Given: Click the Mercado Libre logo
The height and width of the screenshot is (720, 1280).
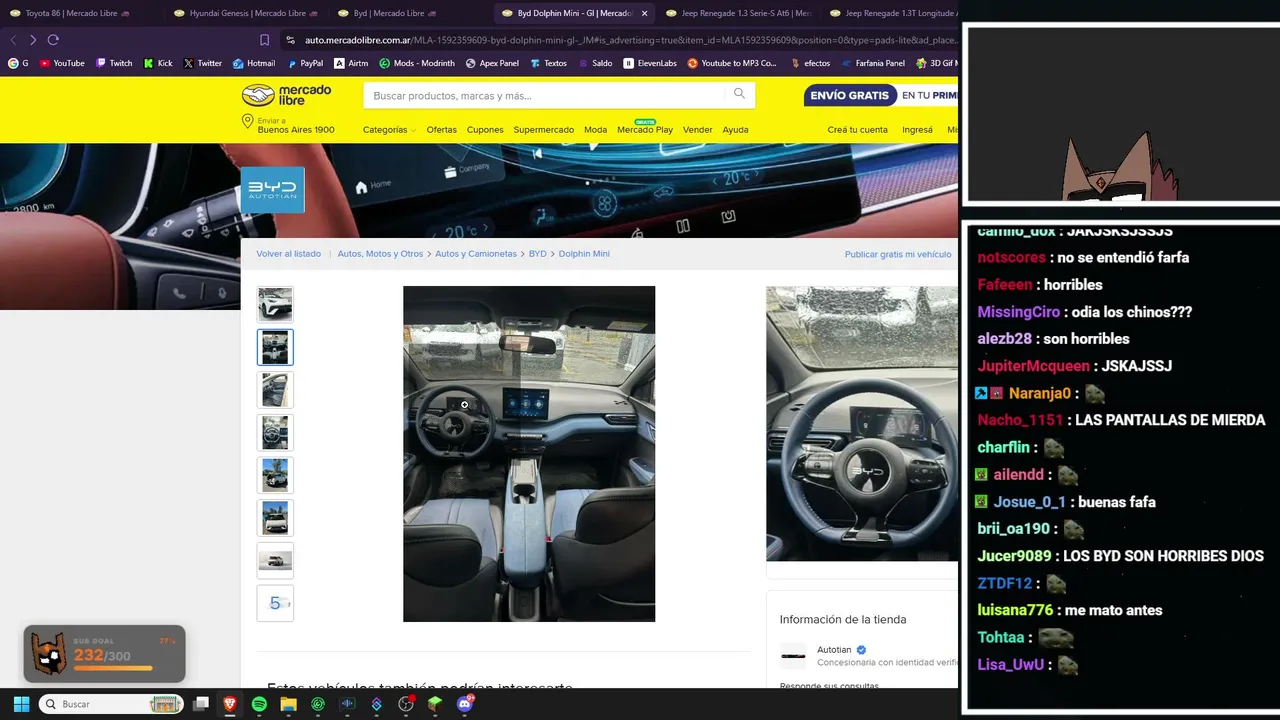Looking at the screenshot, I should [x=287, y=95].
